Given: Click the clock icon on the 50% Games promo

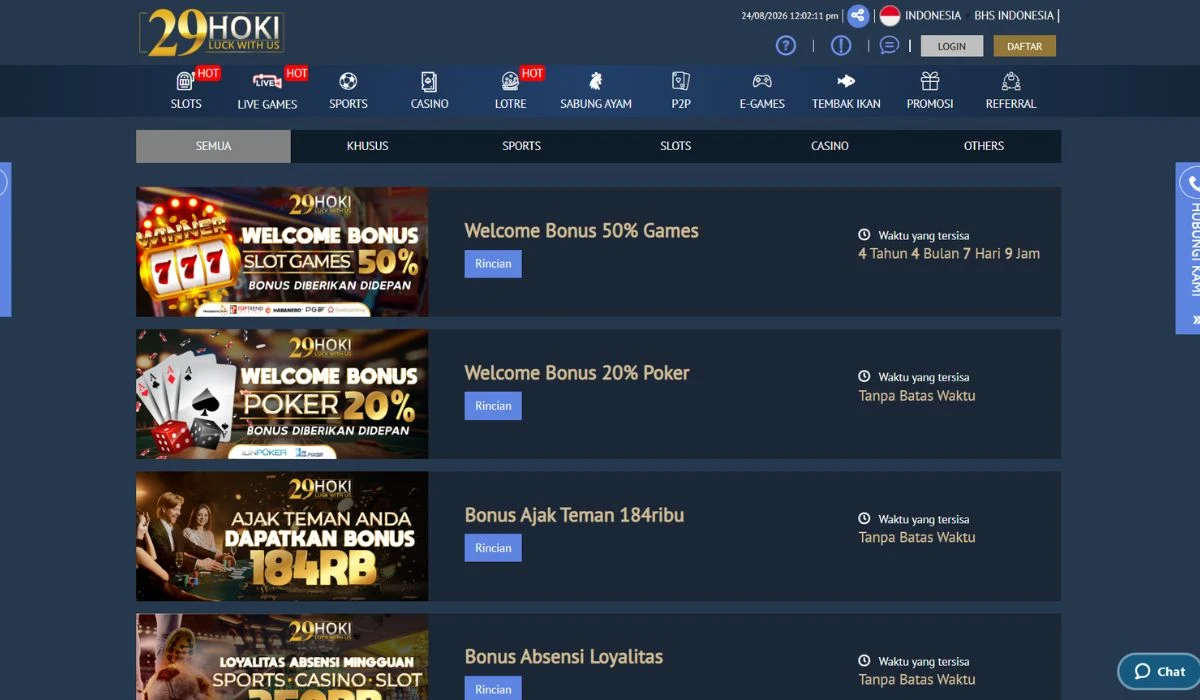Looking at the screenshot, I should 864,235.
